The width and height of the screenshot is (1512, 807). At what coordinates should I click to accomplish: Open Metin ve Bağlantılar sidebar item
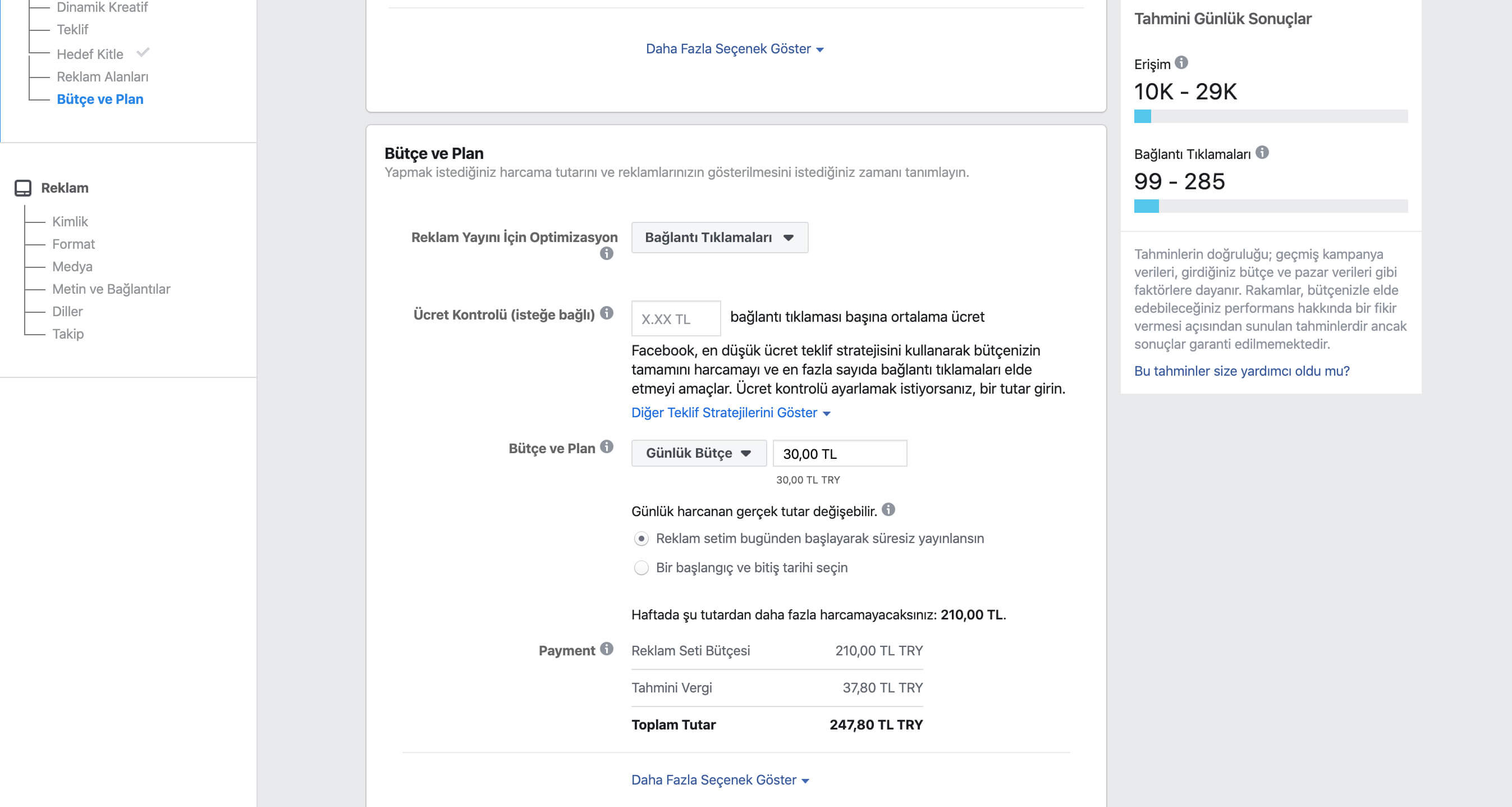tap(111, 289)
